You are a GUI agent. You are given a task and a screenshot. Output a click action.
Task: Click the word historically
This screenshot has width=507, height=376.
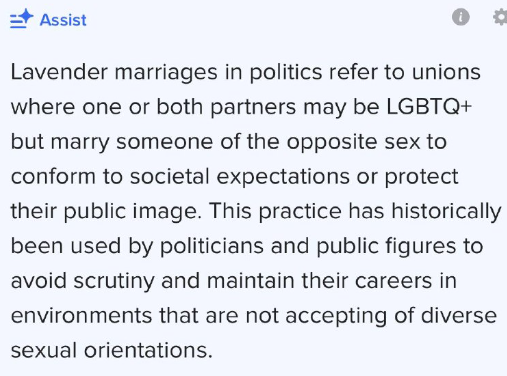click(x=446, y=212)
